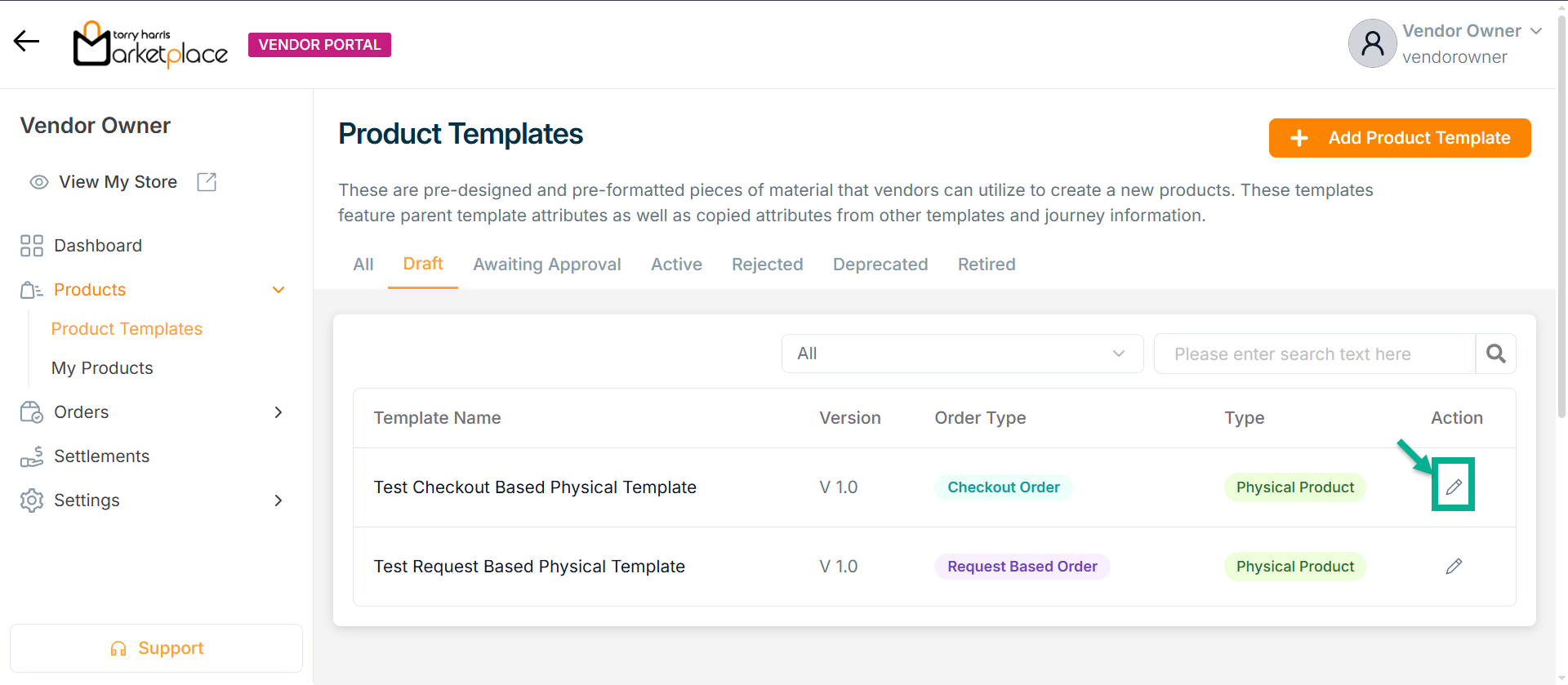Switch to the Awaiting Approval tab
The image size is (1568, 685).
[x=546, y=265]
